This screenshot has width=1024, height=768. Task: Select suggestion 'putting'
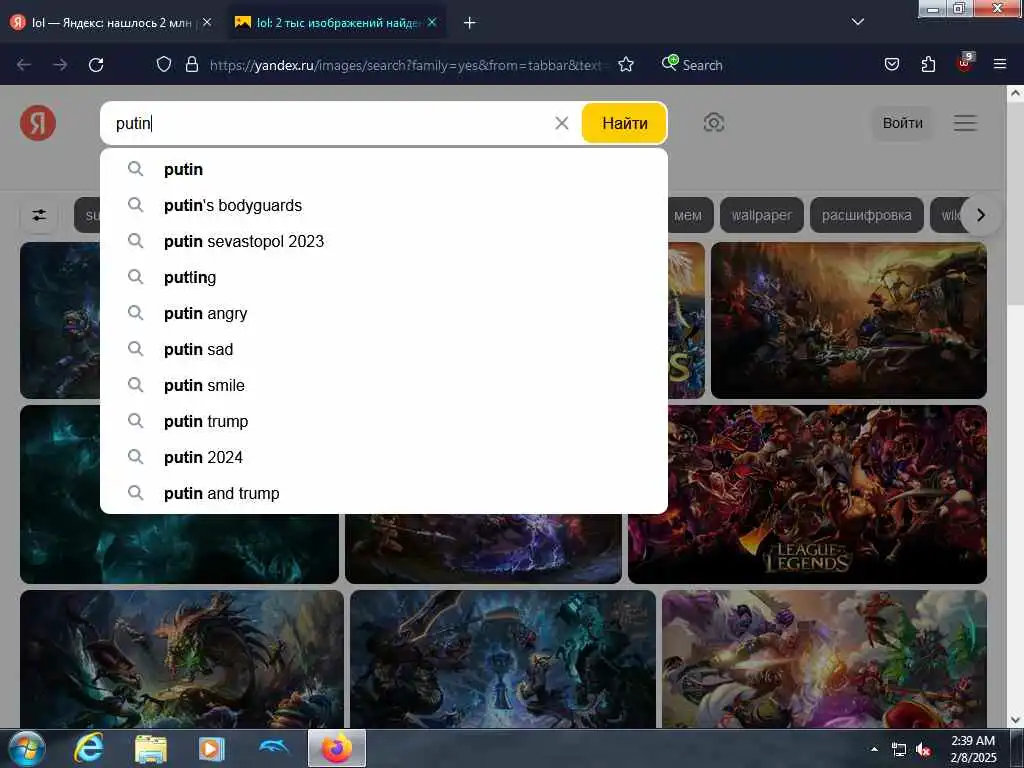pyautogui.click(x=384, y=277)
